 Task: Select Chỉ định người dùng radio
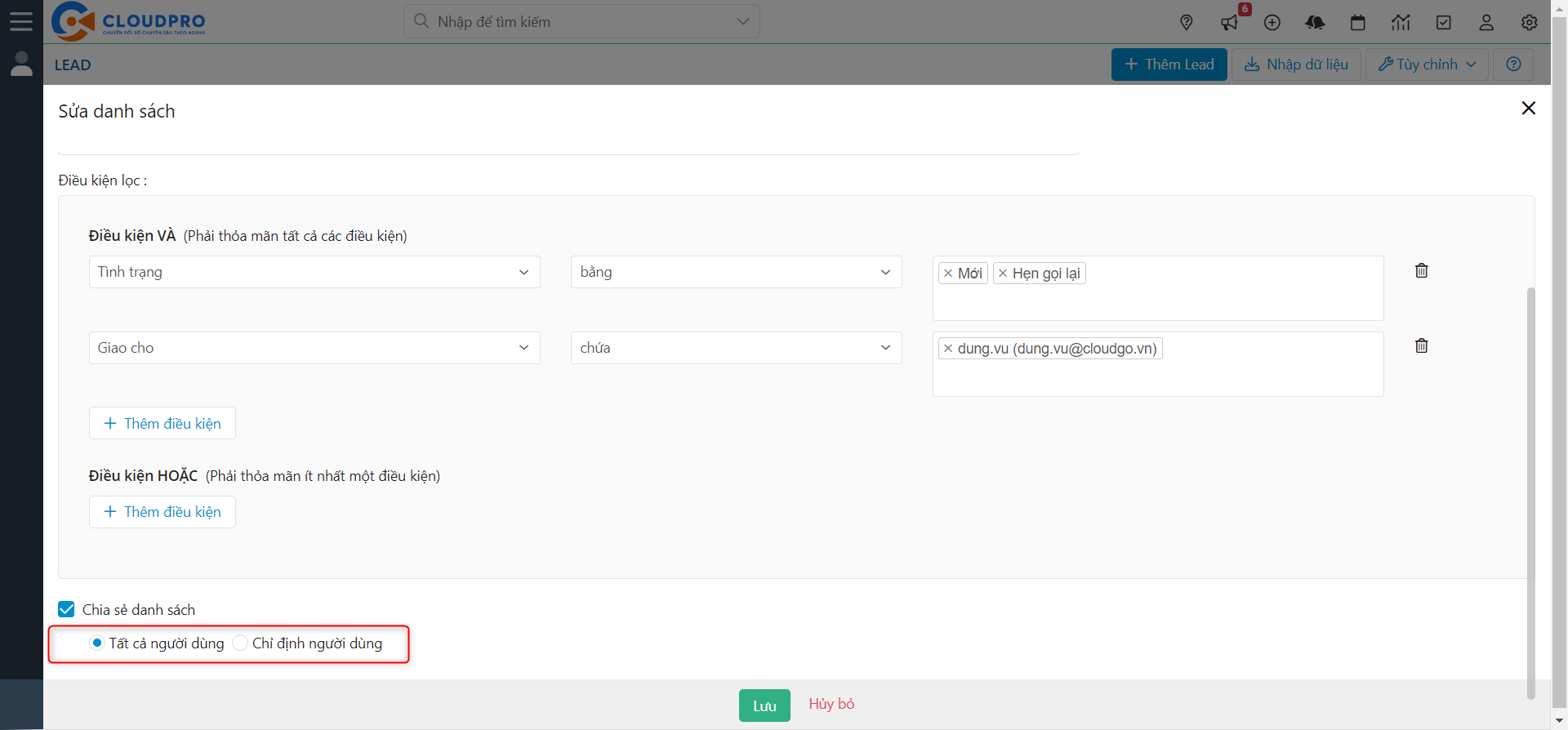tap(240, 643)
